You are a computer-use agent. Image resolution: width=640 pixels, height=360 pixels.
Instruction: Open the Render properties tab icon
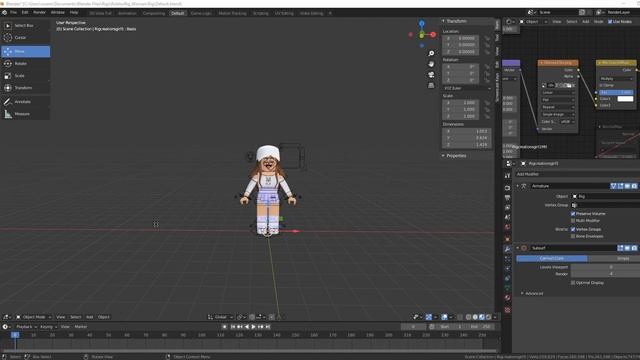[507, 188]
